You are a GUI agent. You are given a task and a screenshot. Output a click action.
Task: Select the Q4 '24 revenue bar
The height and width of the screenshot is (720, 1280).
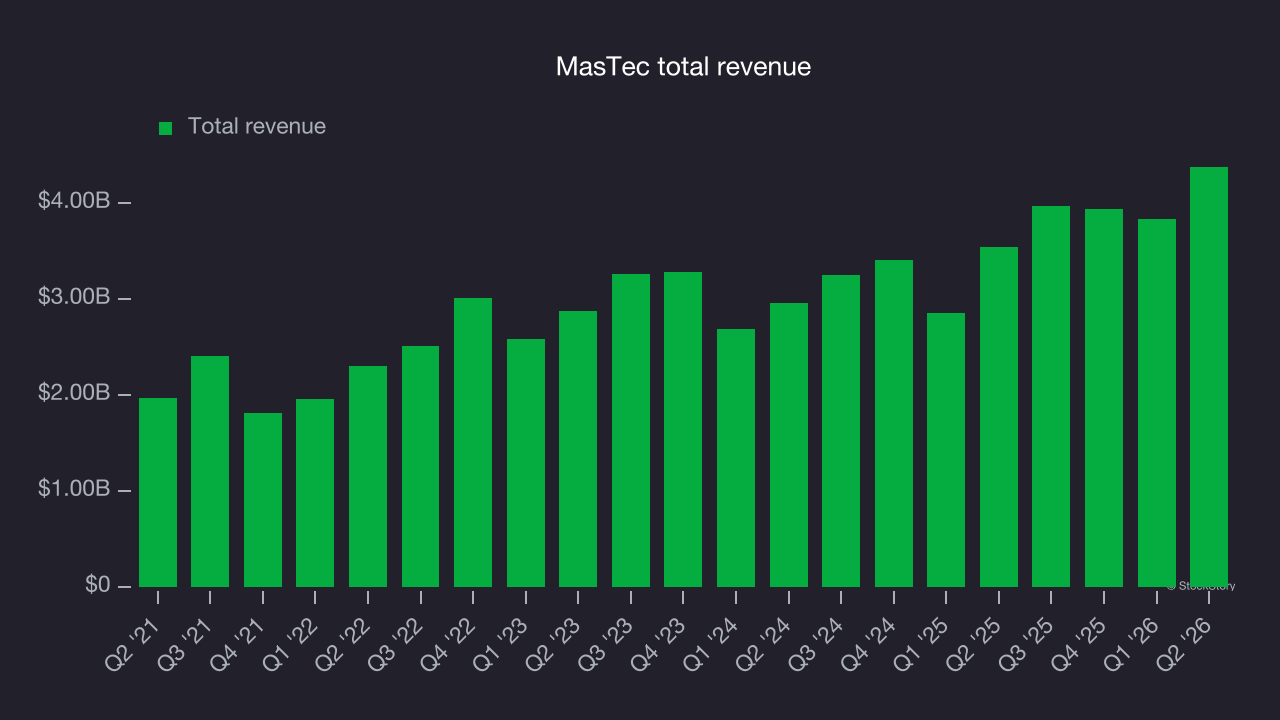pyautogui.click(x=894, y=423)
